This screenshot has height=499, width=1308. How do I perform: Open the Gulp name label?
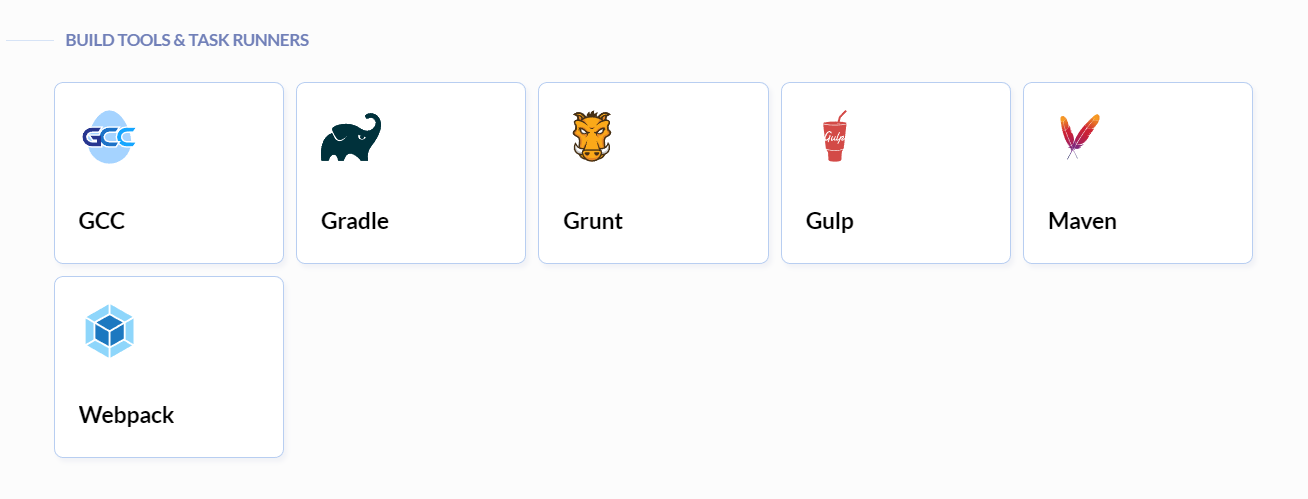pyautogui.click(x=830, y=221)
